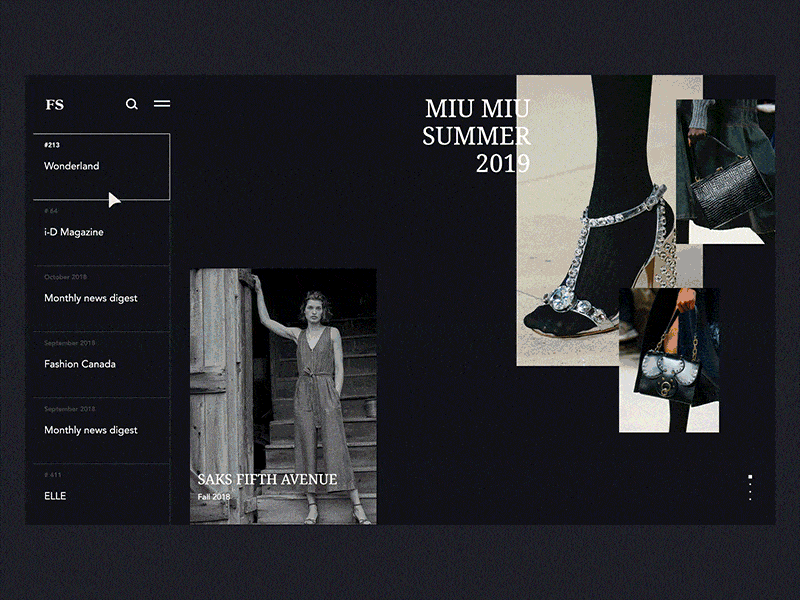
Task: Select September 2018 Monthly news digest
Action: [89, 429]
